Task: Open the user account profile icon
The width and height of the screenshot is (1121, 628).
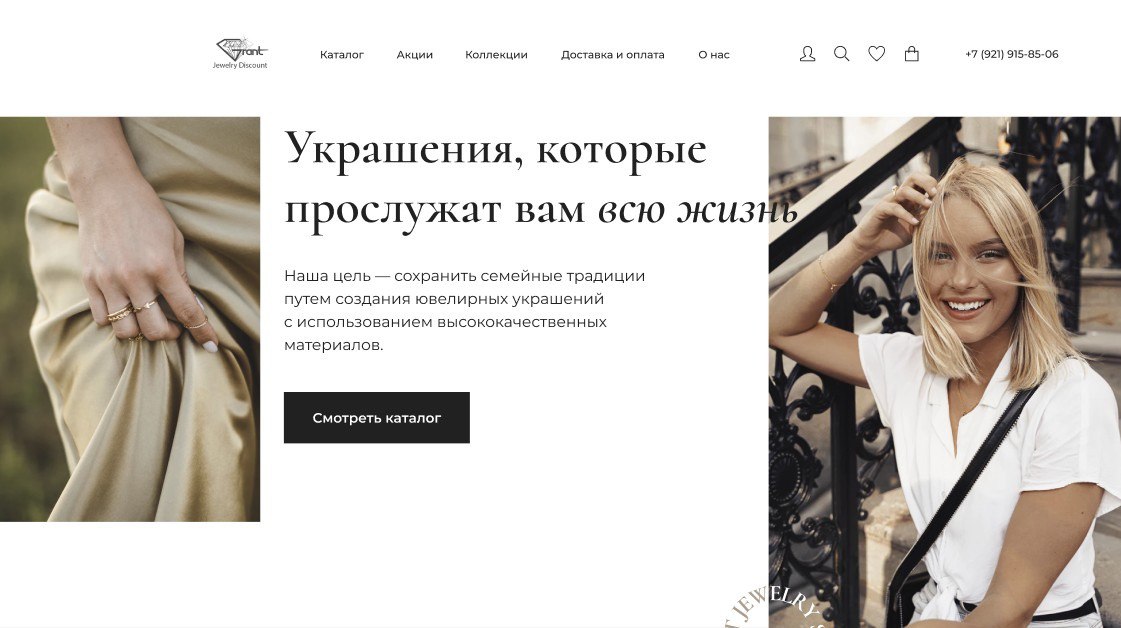Action: point(807,54)
